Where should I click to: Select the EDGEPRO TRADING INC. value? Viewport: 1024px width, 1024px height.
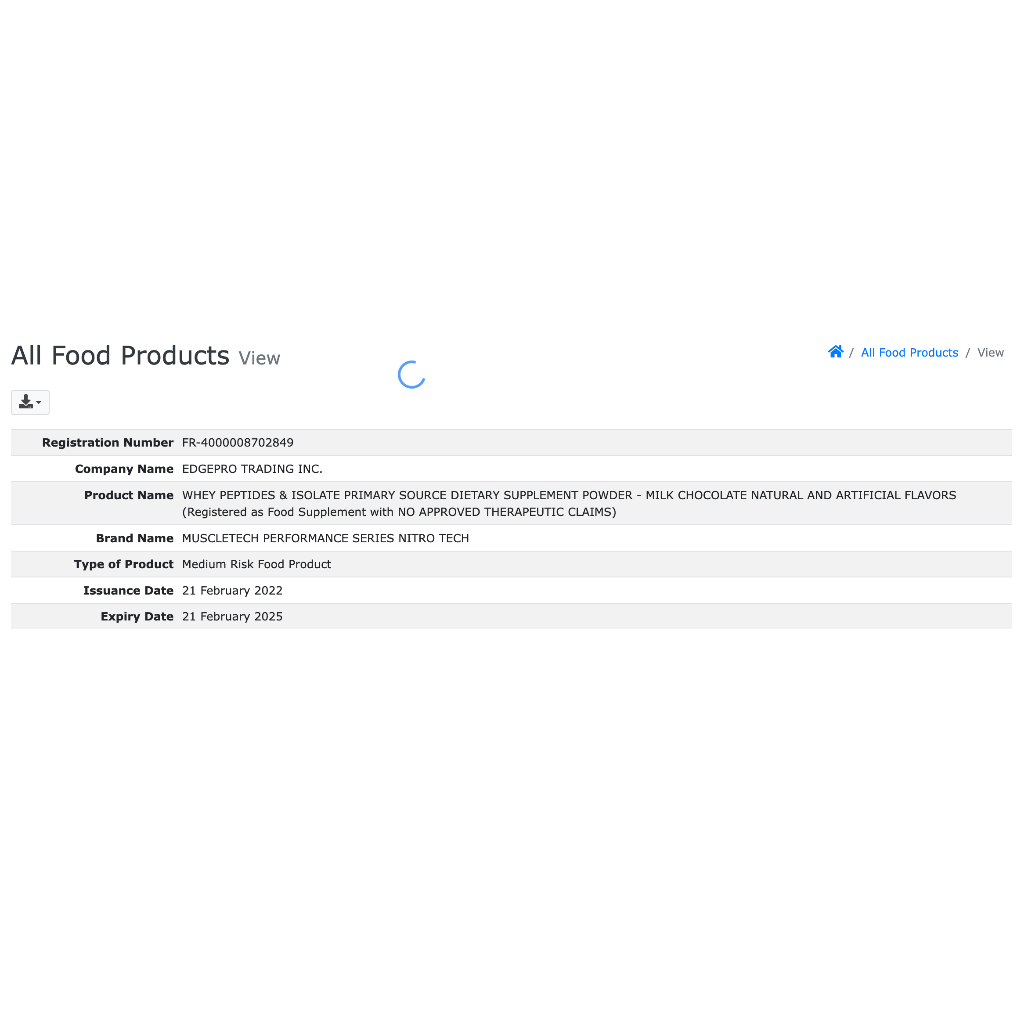pos(252,469)
